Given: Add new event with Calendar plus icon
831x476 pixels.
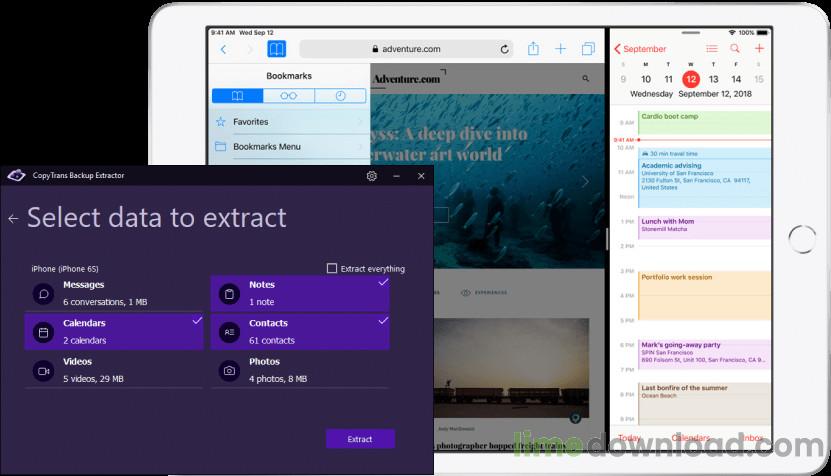Looking at the screenshot, I should 759,48.
